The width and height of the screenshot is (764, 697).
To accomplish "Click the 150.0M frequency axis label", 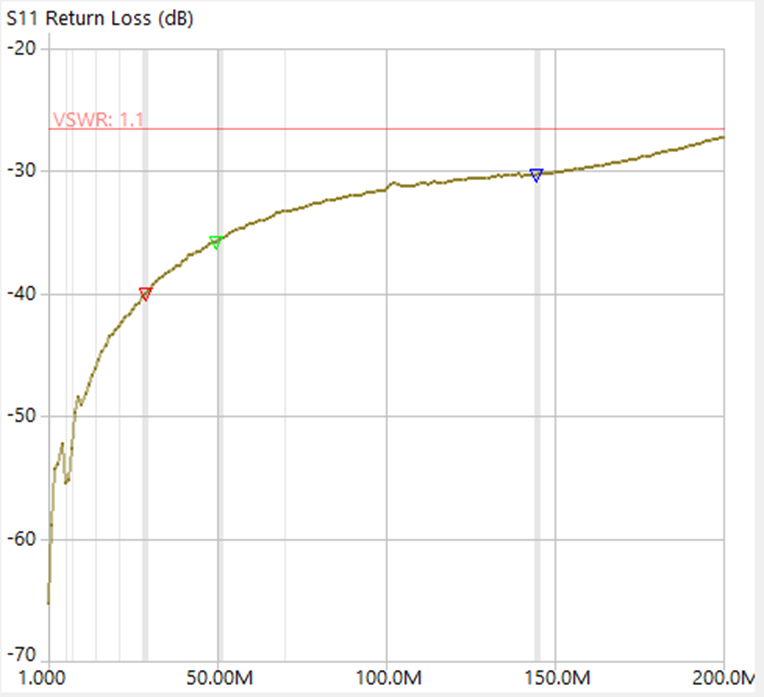I will tap(553, 677).
